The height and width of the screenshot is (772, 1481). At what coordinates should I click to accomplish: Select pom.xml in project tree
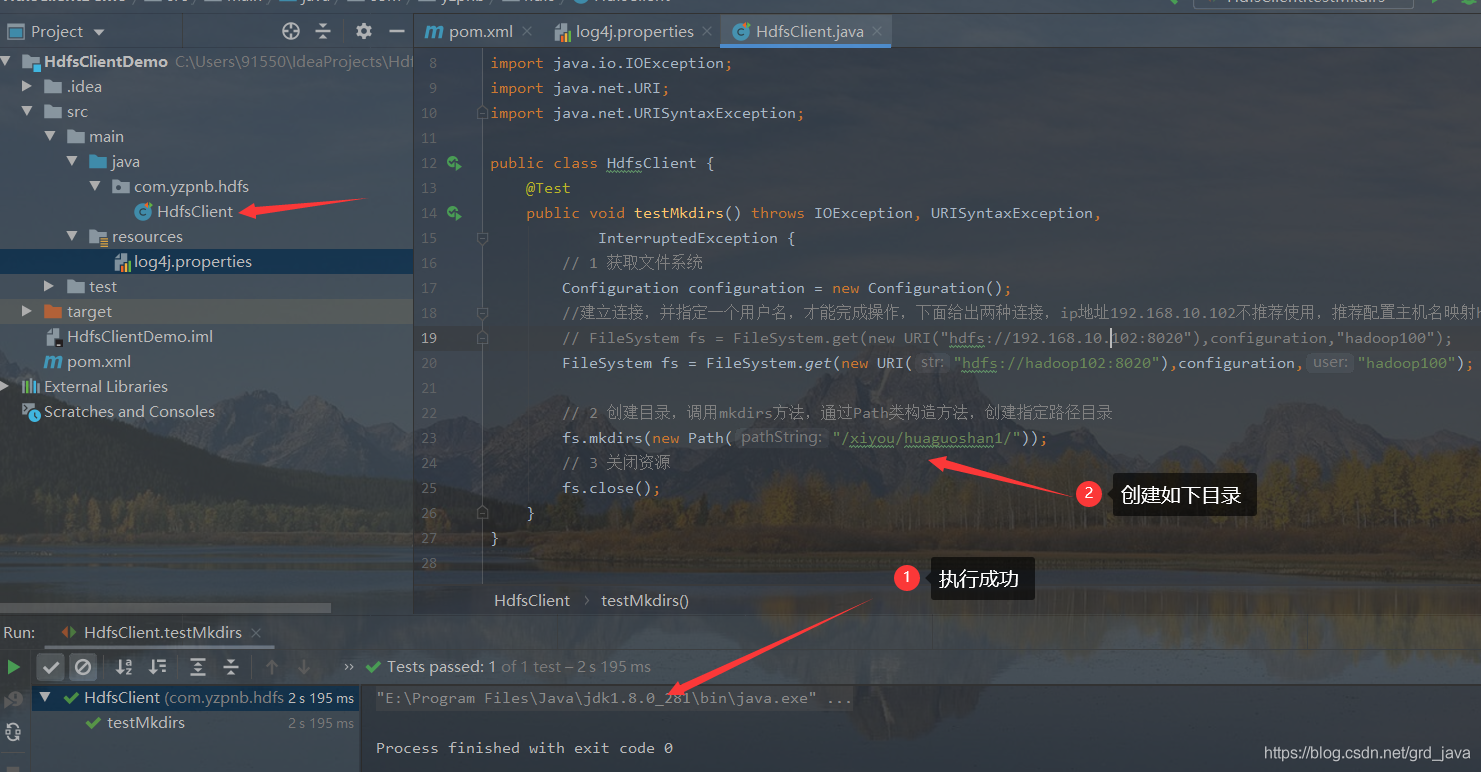[98, 362]
